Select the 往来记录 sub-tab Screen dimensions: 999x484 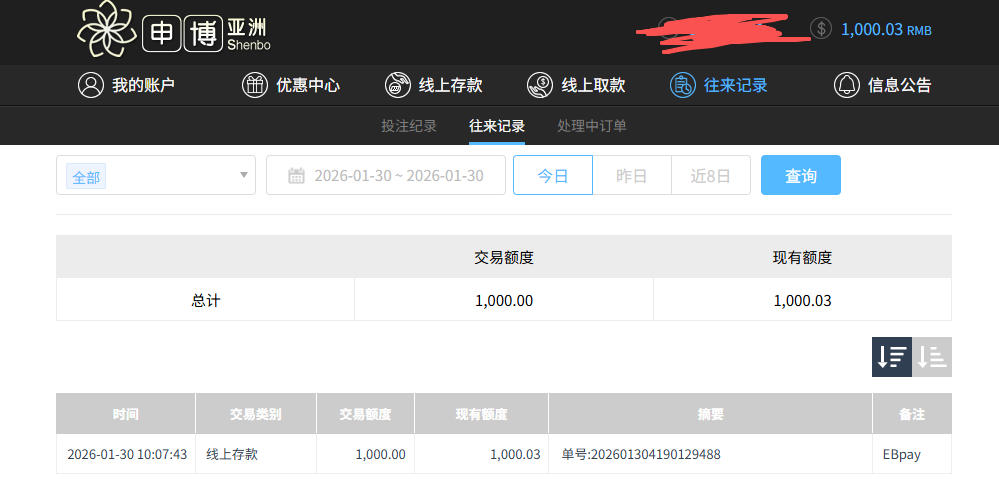497,125
